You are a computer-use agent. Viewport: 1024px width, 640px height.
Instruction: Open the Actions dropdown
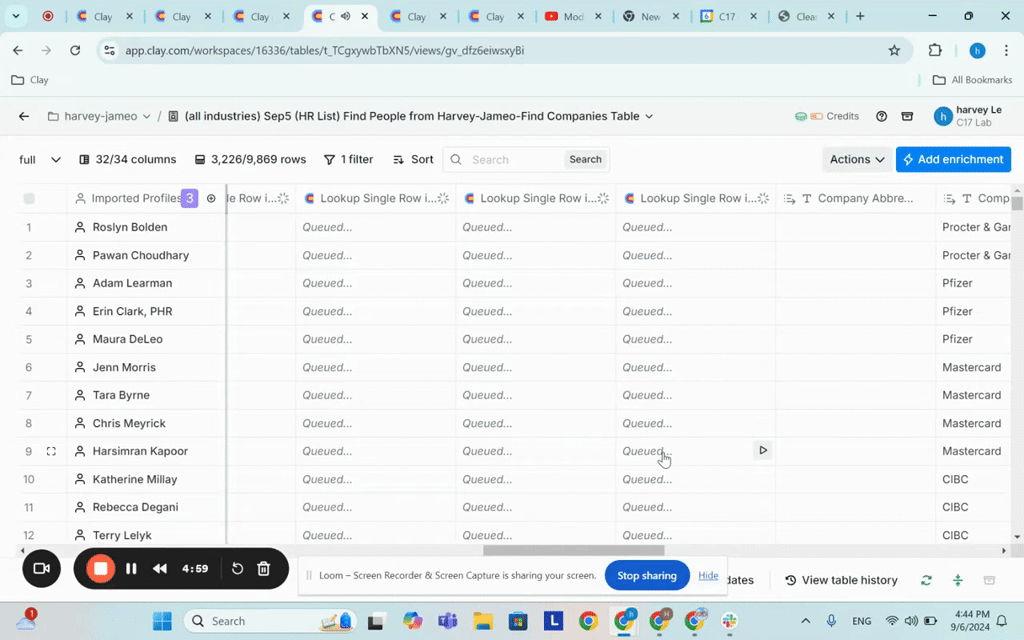(857, 159)
